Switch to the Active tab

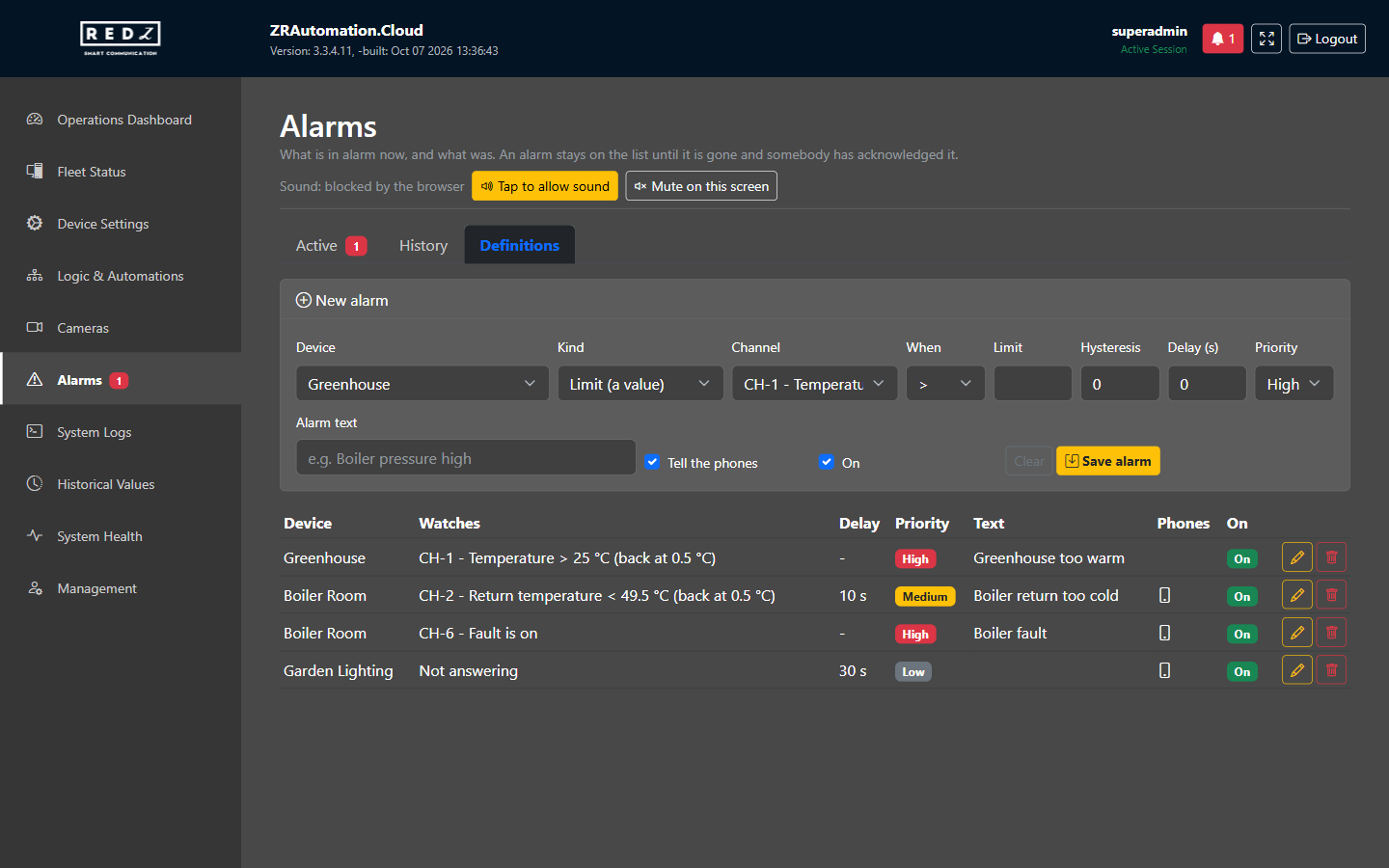pyautogui.click(x=331, y=245)
